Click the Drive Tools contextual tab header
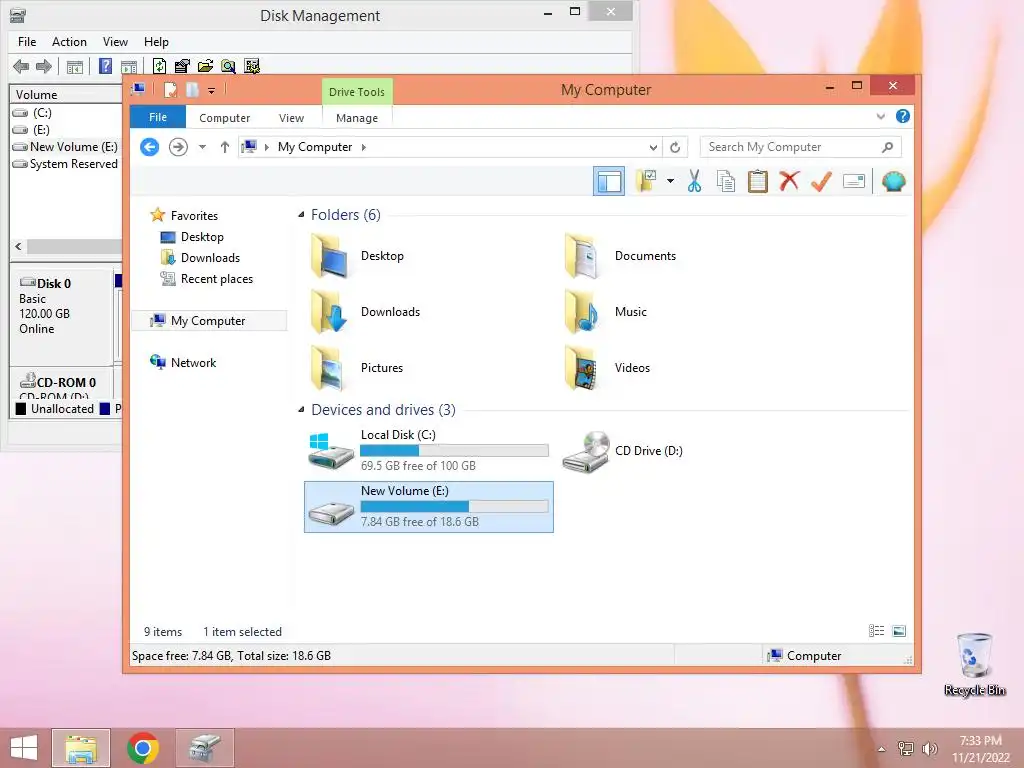Screen dimensions: 1024x768 (x=357, y=92)
